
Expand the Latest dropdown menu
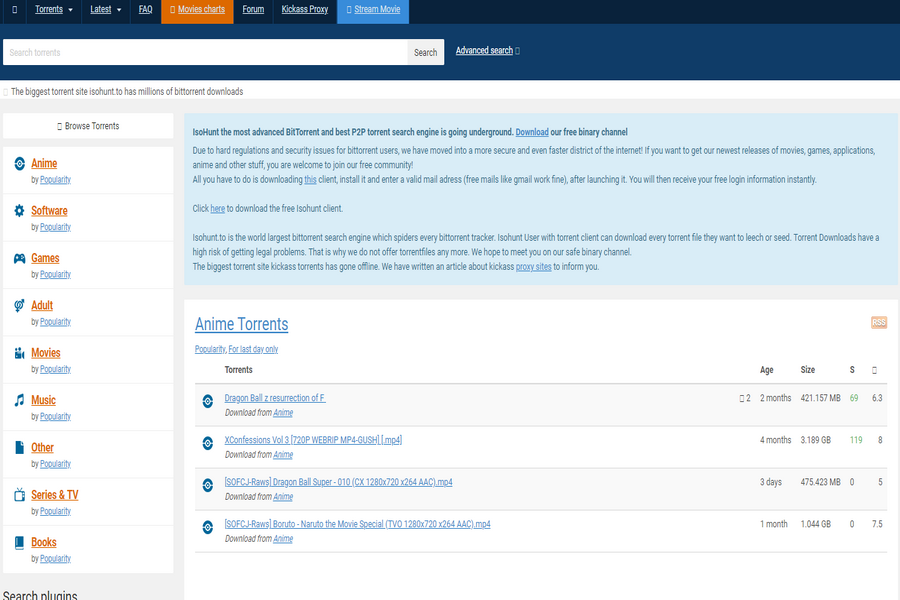point(106,9)
